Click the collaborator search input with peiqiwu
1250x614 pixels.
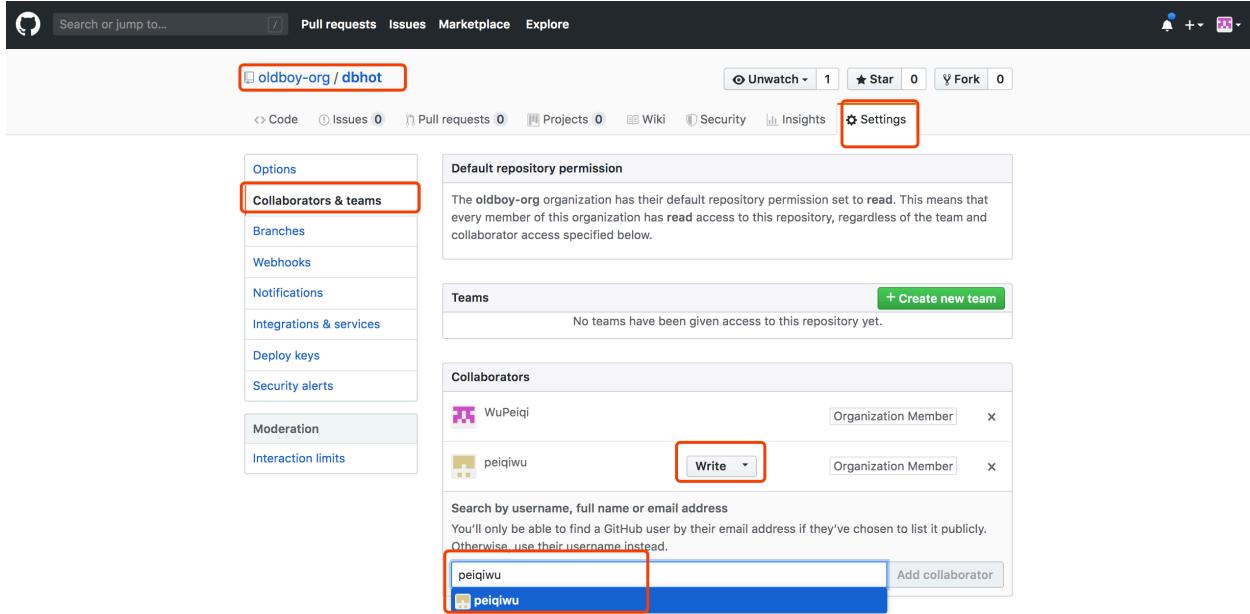[667, 574]
